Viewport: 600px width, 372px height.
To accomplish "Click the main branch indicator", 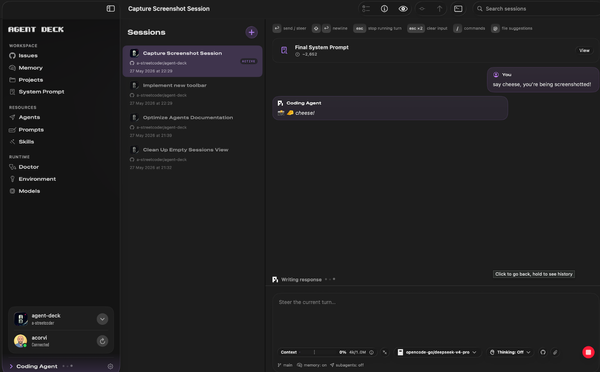I will (285, 365).
